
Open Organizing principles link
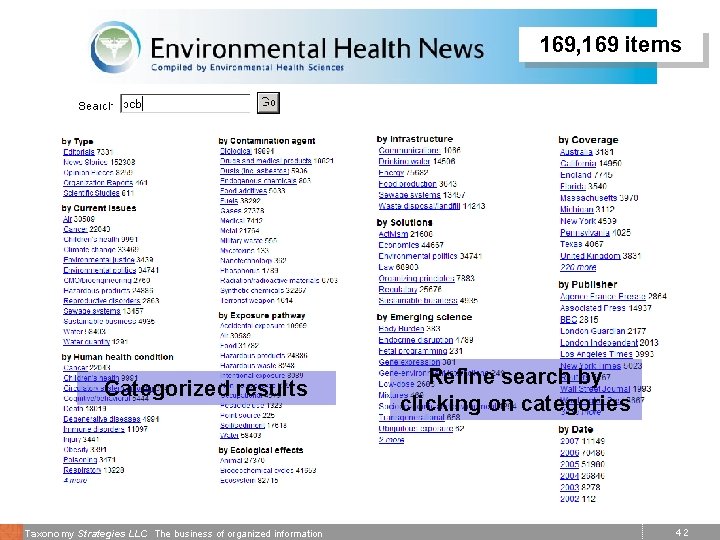[416, 278]
